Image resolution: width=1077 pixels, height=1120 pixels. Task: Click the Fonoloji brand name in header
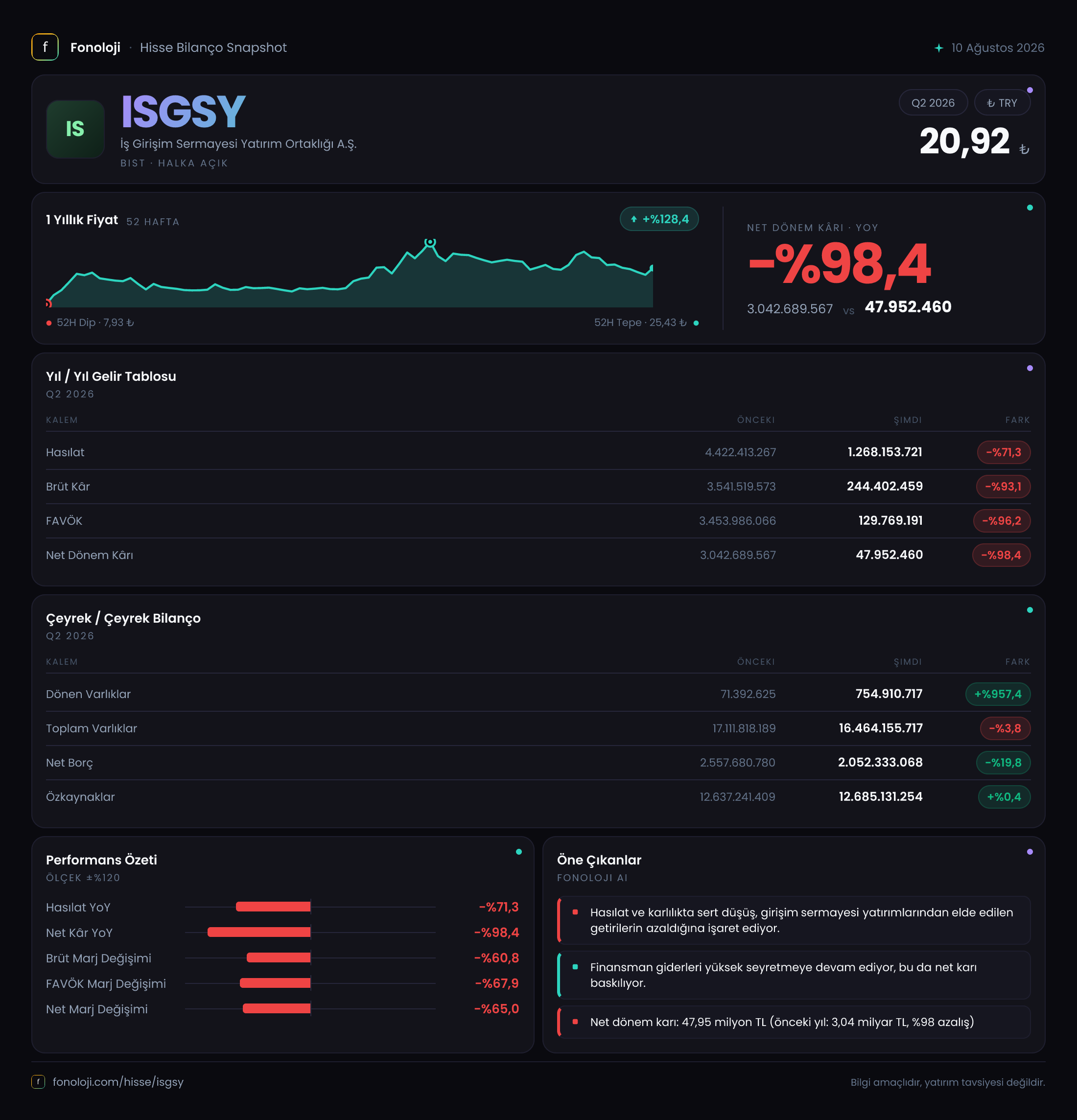(95, 47)
